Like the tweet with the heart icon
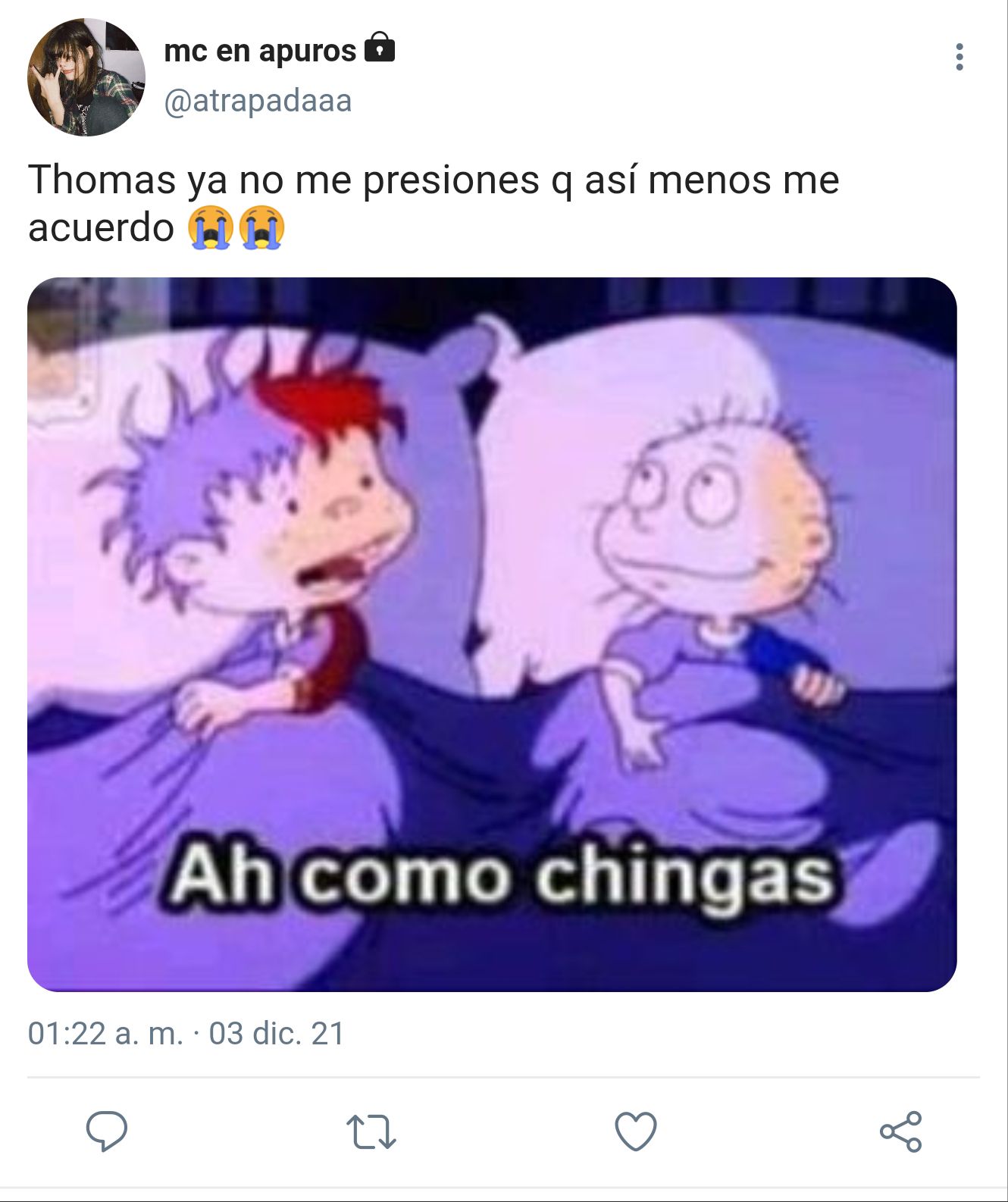Image resolution: width=1008 pixels, height=1202 pixels. [635, 1132]
